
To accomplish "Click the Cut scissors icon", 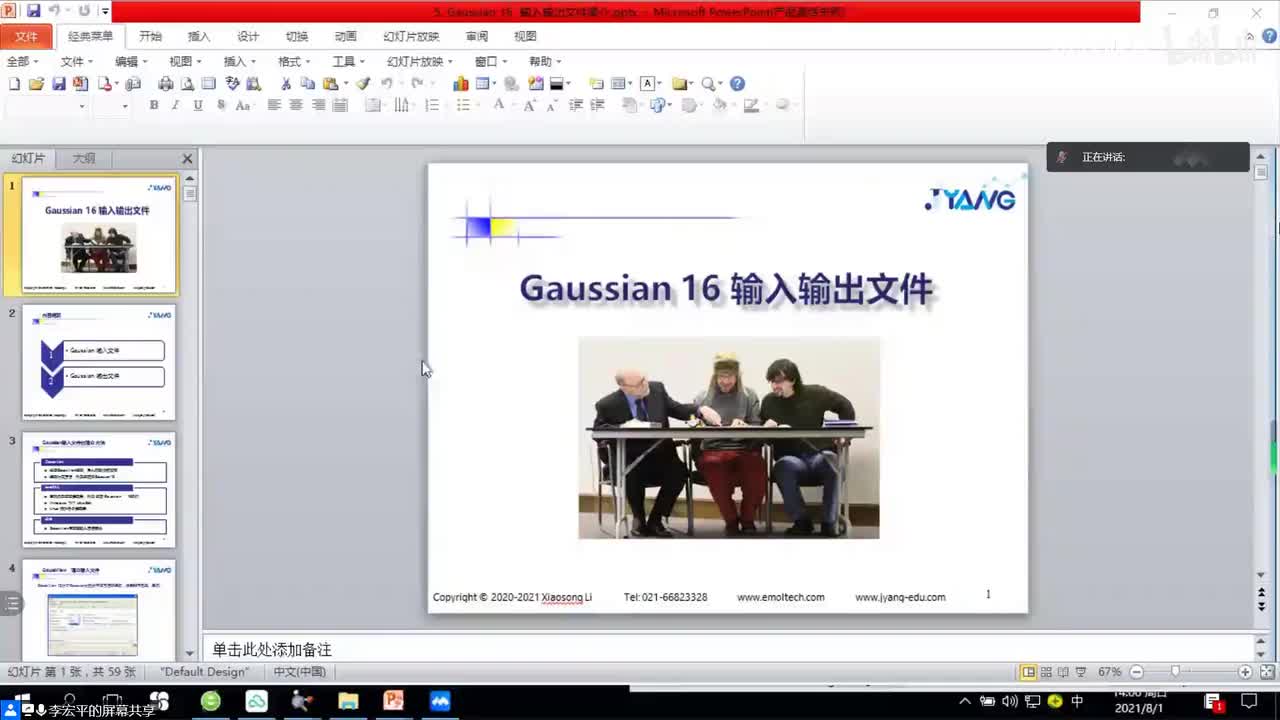I will [x=286, y=84].
